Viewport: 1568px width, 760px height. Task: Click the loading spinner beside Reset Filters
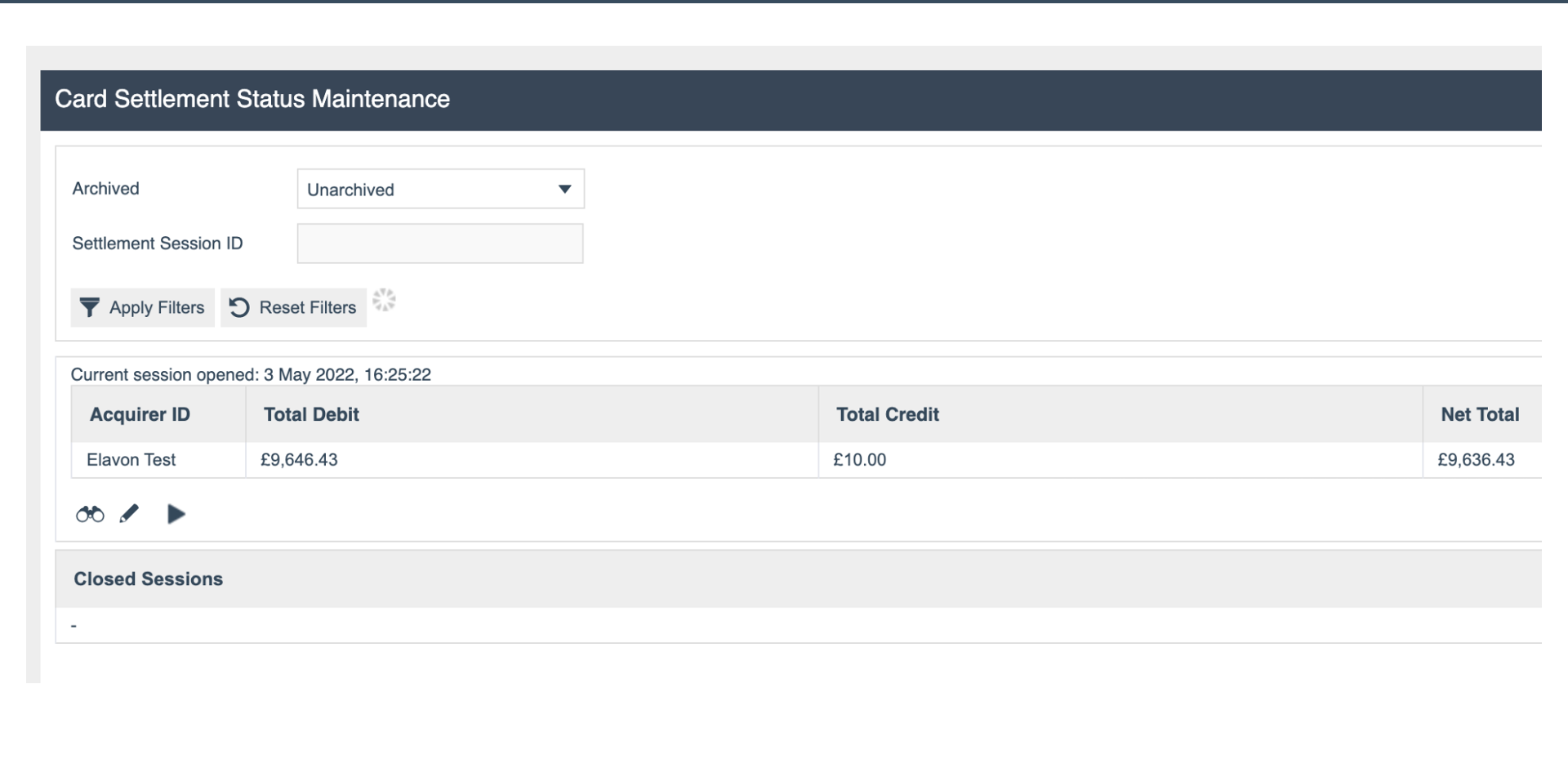[x=385, y=301]
